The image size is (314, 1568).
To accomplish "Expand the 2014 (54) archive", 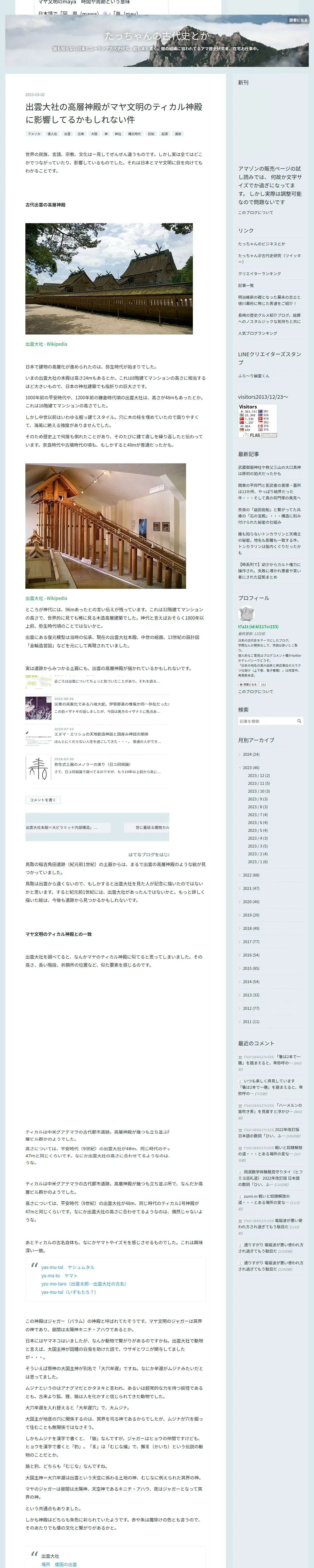I will click(x=251, y=982).
